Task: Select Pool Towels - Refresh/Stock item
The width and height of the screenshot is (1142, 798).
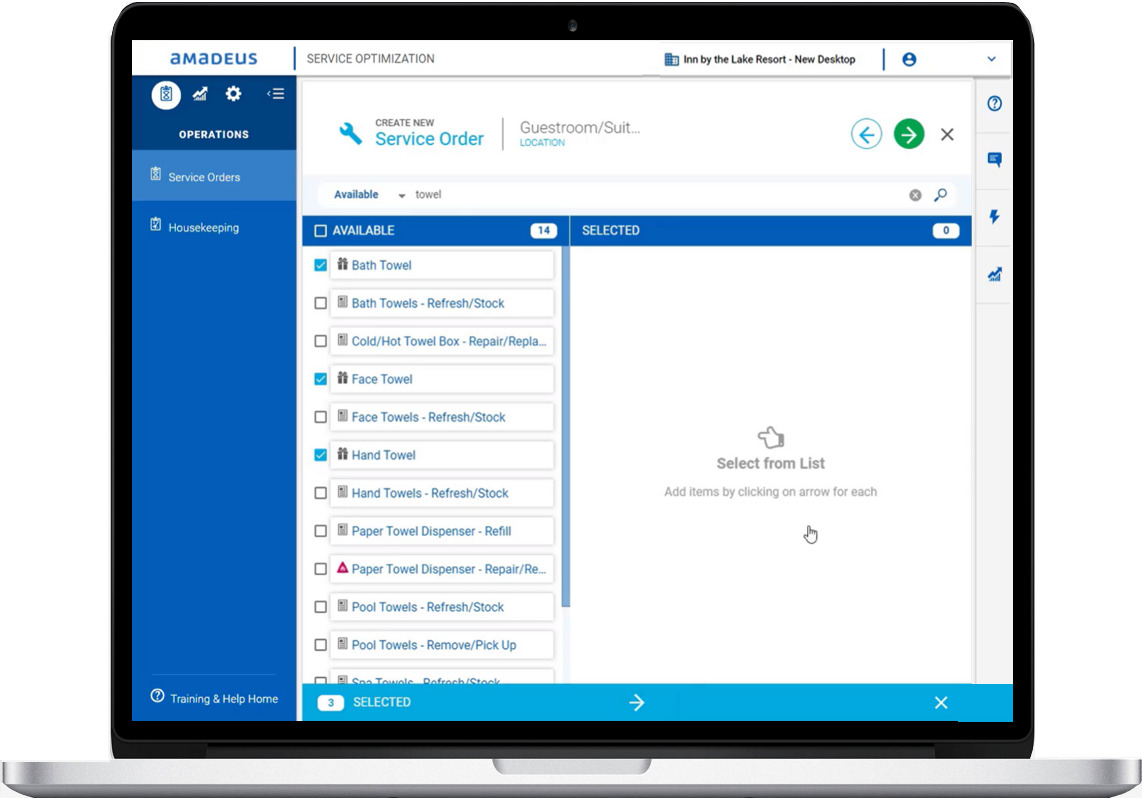Action: (x=441, y=607)
